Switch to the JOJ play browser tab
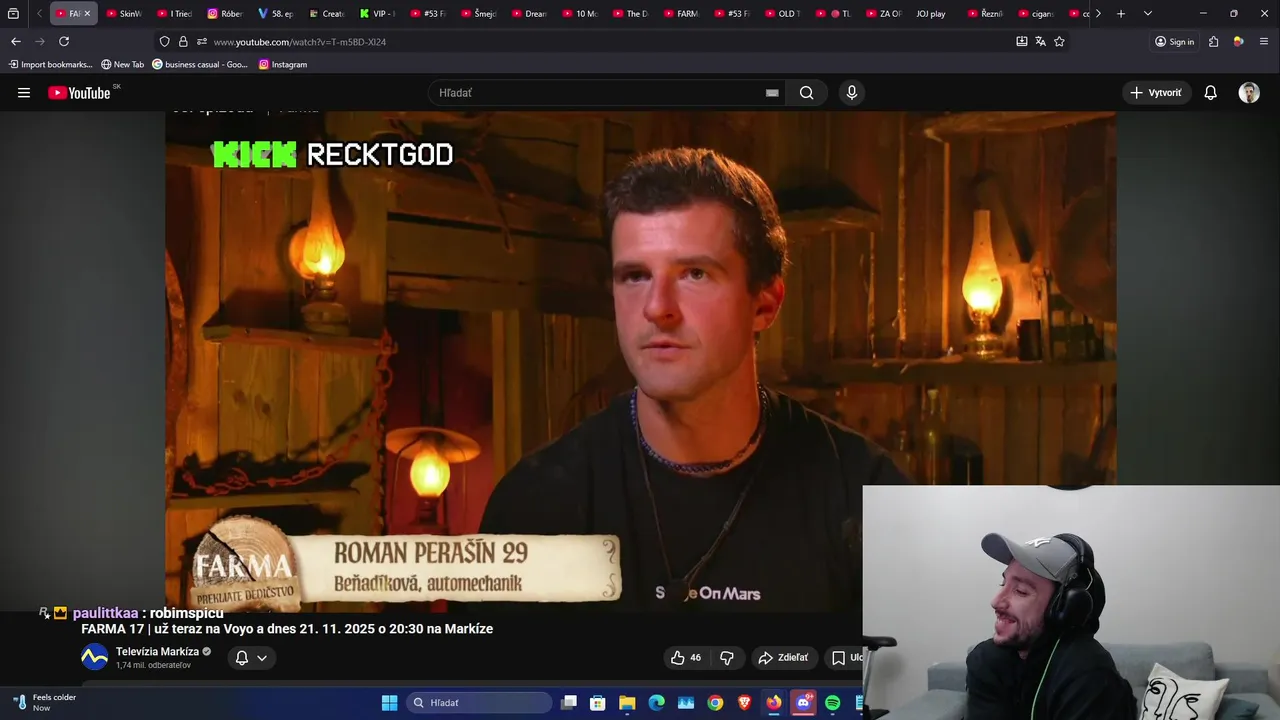Image resolution: width=1280 pixels, height=720 pixels. point(931,14)
